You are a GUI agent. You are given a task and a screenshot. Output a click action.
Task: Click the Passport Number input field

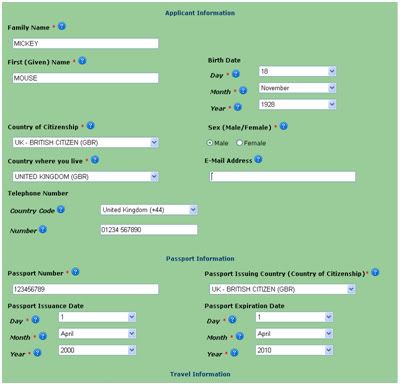coord(86,289)
